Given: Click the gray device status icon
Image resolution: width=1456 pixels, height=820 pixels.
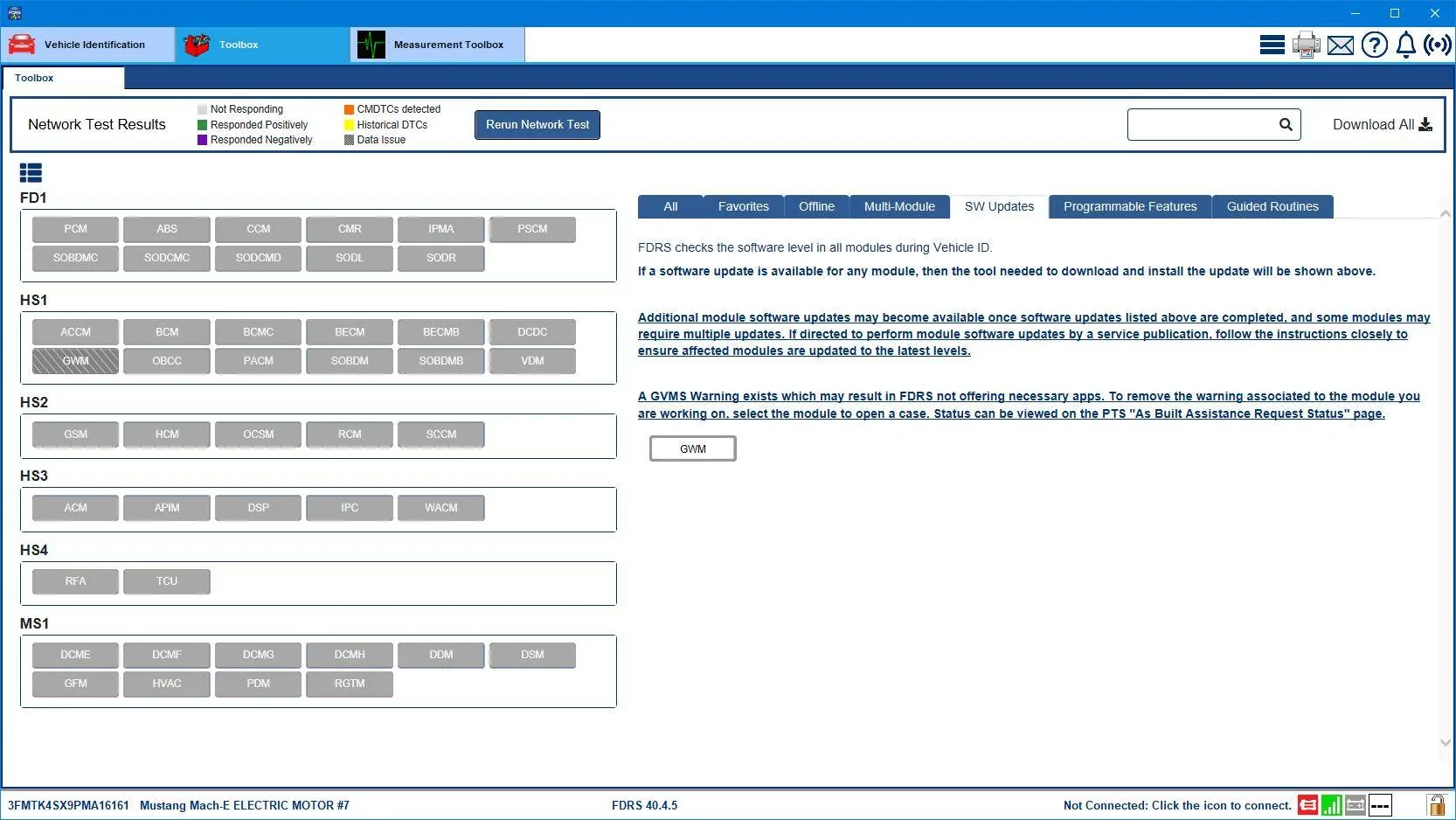Looking at the screenshot, I should point(1355,805).
